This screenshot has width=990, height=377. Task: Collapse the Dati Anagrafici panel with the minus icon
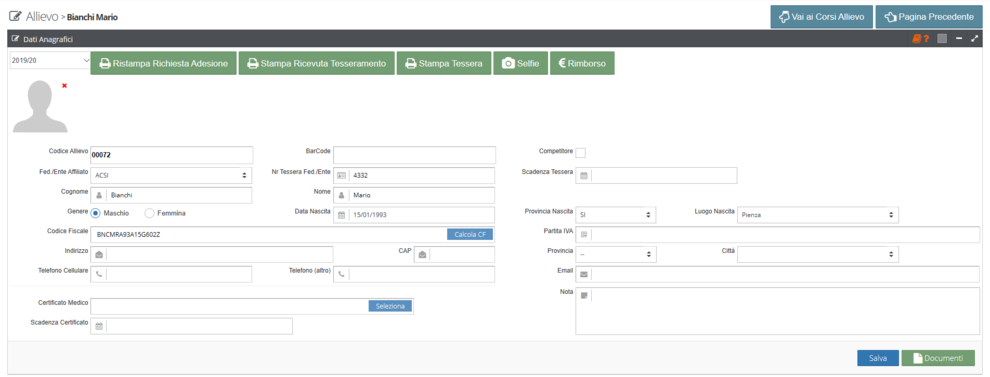959,39
